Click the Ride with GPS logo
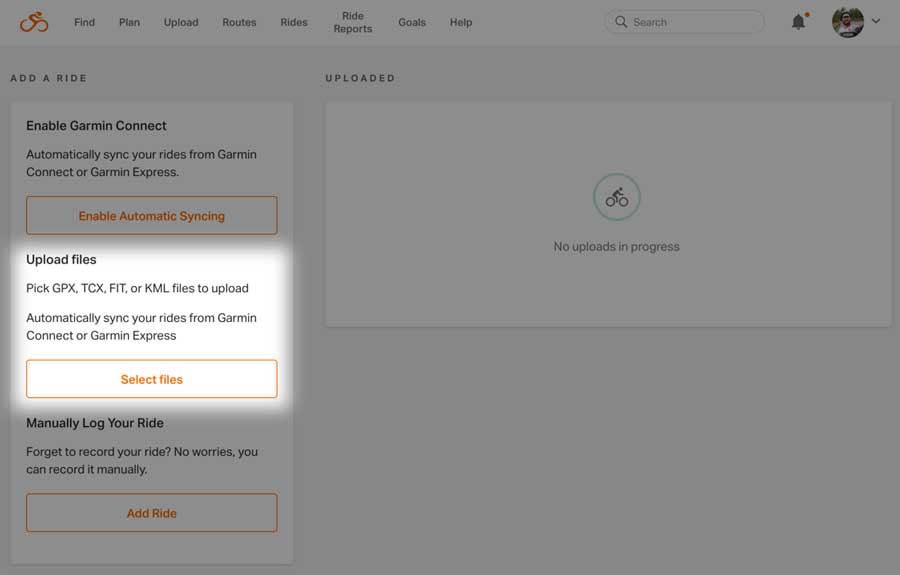 click(x=34, y=22)
